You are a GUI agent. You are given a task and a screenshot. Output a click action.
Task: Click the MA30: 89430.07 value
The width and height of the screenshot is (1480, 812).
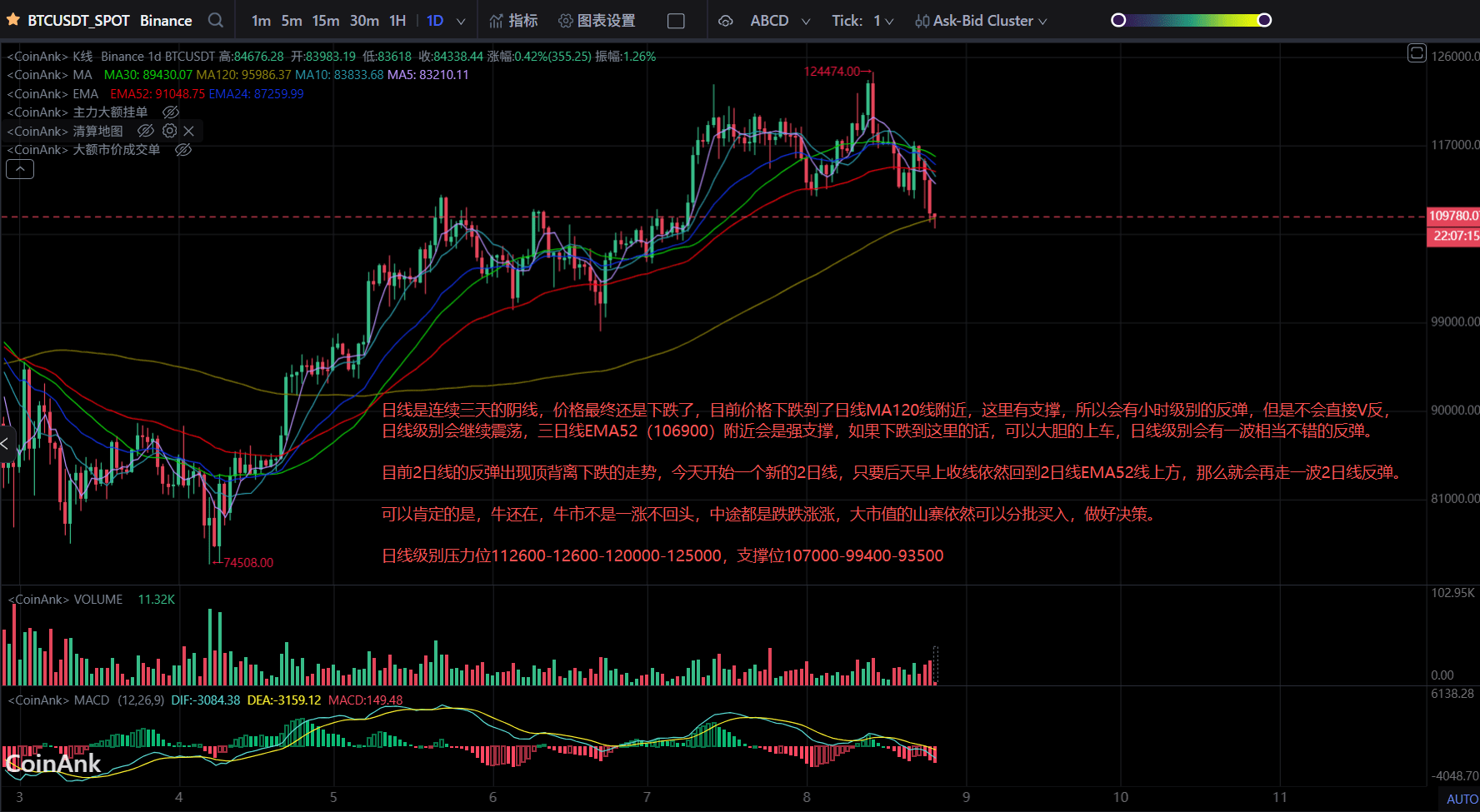148,75
